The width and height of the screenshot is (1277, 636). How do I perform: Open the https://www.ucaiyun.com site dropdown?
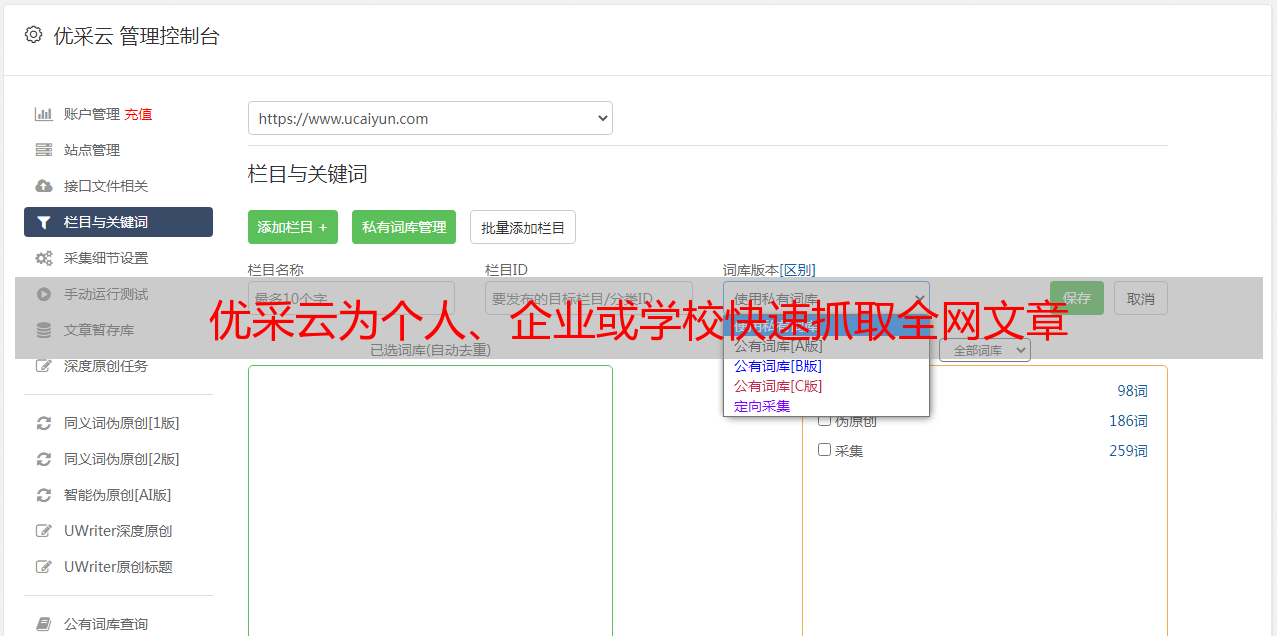[x=430, y=118]
